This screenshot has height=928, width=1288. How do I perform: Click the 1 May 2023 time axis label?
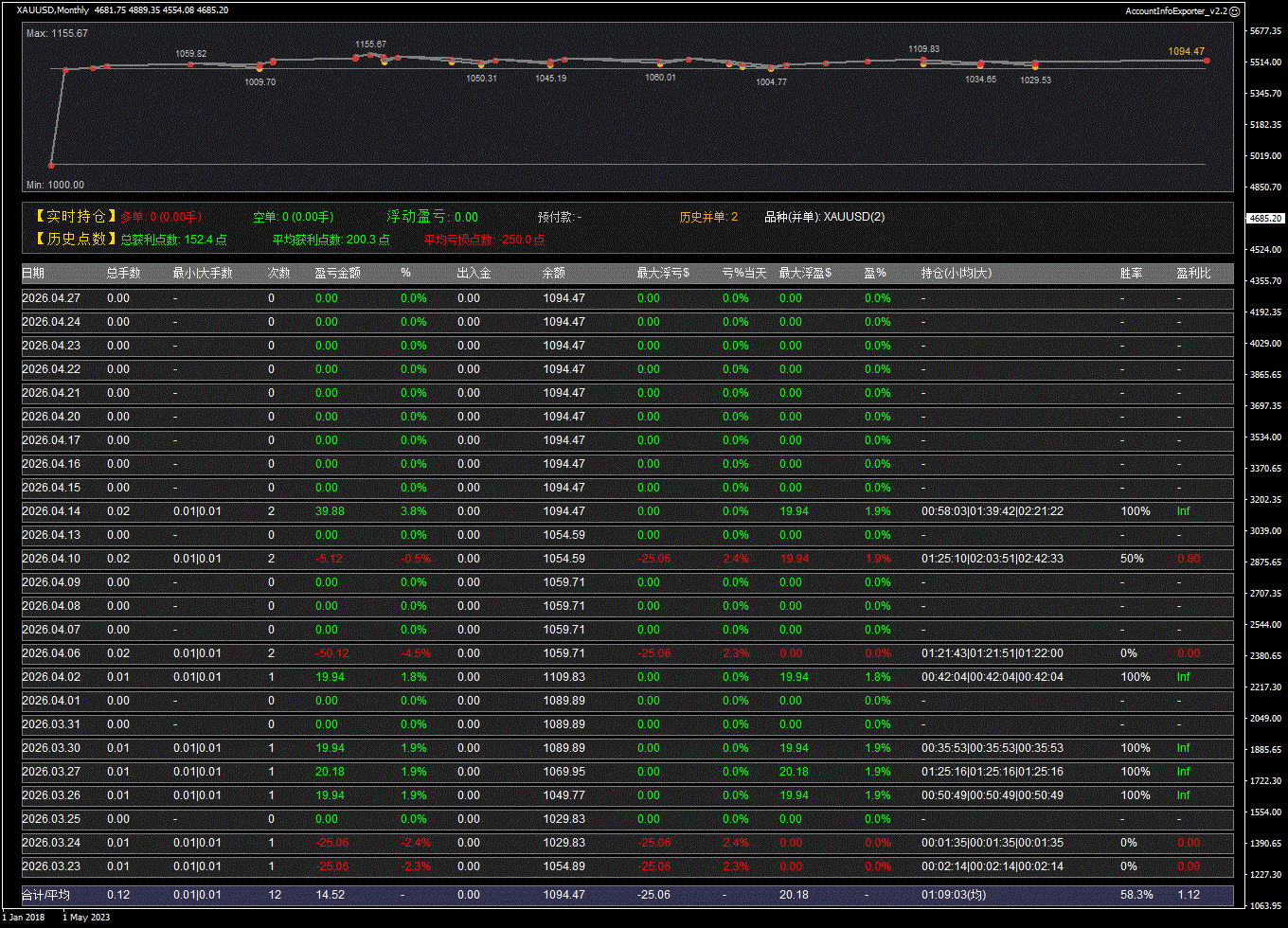[x=86, y=917]
